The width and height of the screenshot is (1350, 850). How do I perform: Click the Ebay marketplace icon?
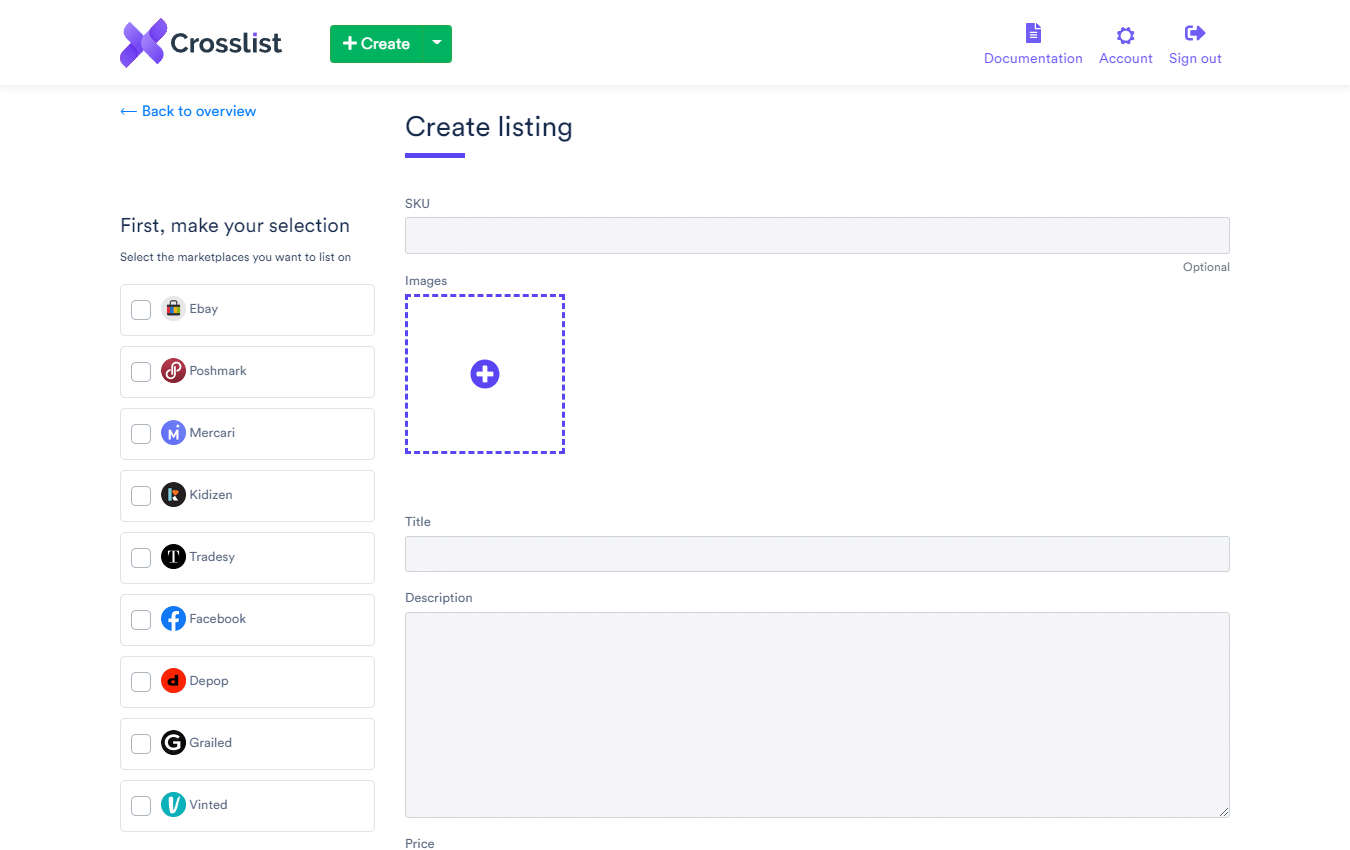point(173,309)
